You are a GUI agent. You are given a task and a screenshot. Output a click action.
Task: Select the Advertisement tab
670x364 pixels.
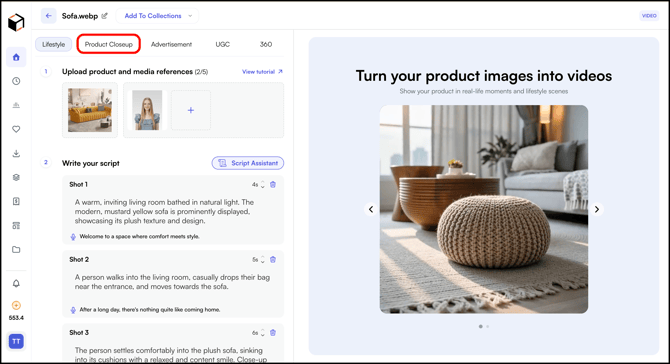[x=171, y=44]
